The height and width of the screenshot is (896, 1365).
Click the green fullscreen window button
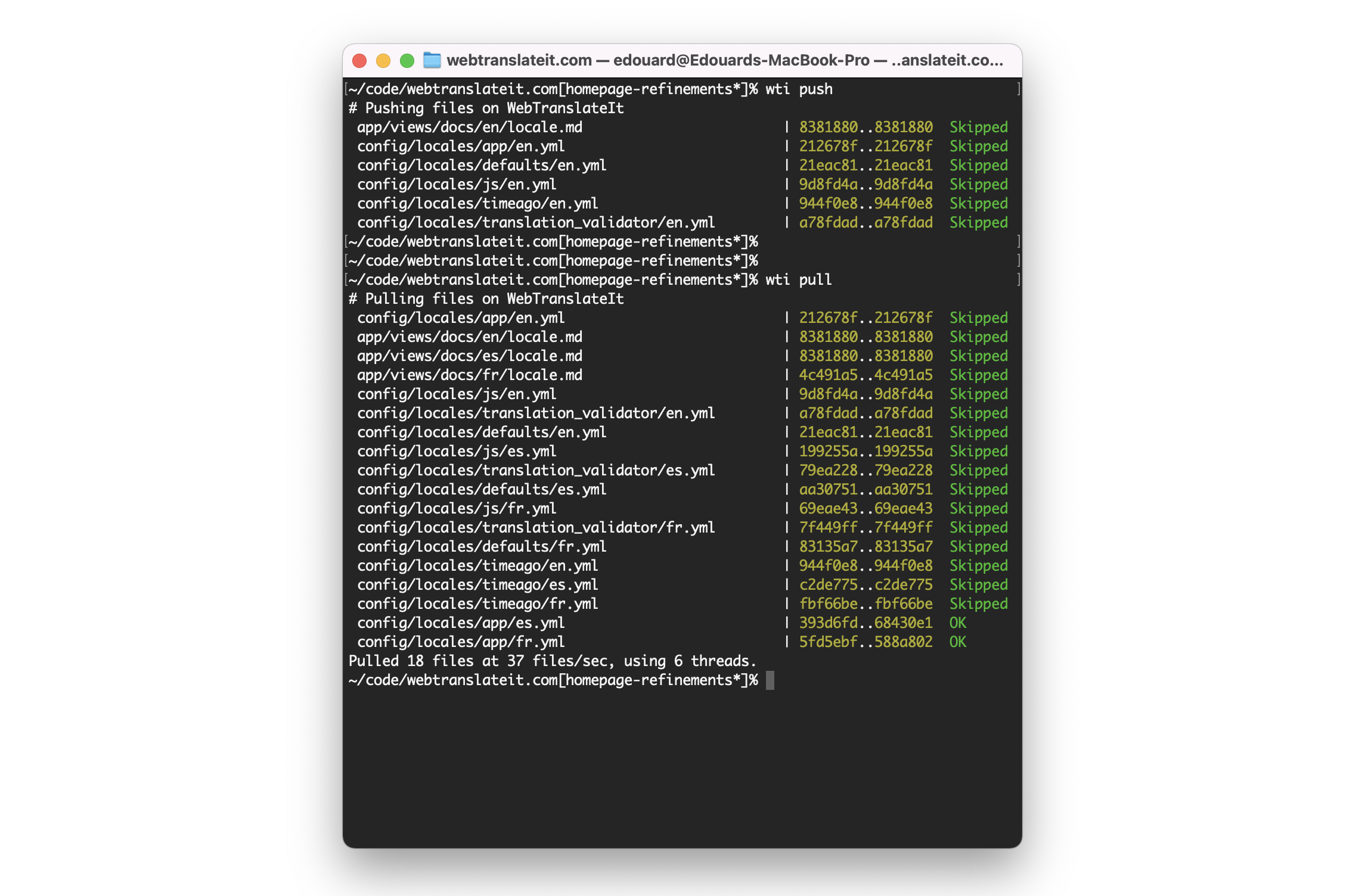coord(407,61)
